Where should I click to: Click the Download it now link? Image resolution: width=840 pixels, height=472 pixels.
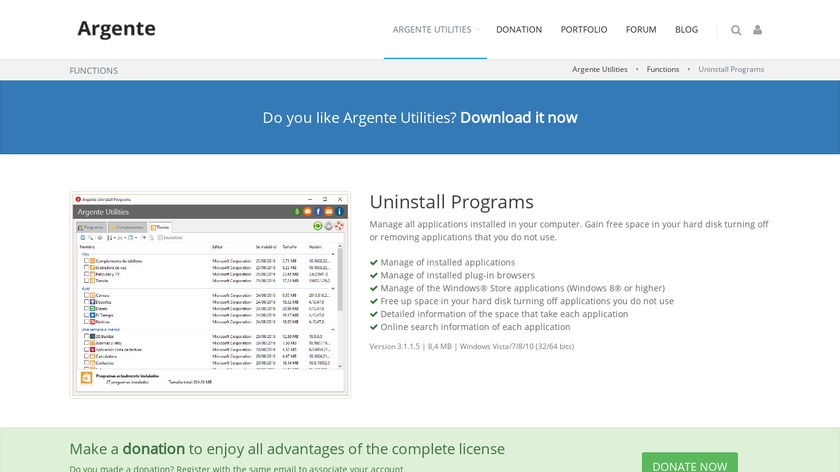(519, 117)
